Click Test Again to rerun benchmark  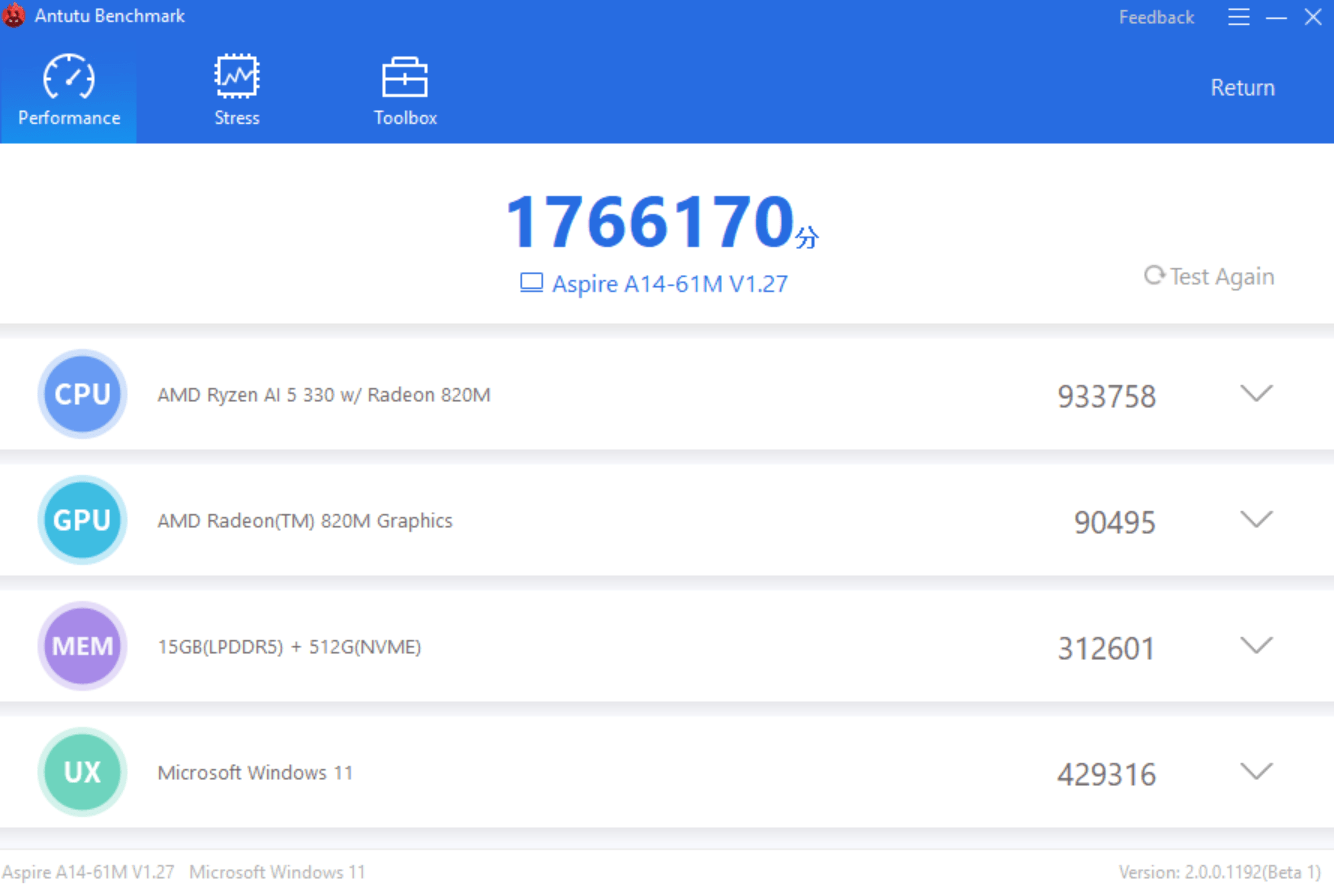coord(1209,276)
